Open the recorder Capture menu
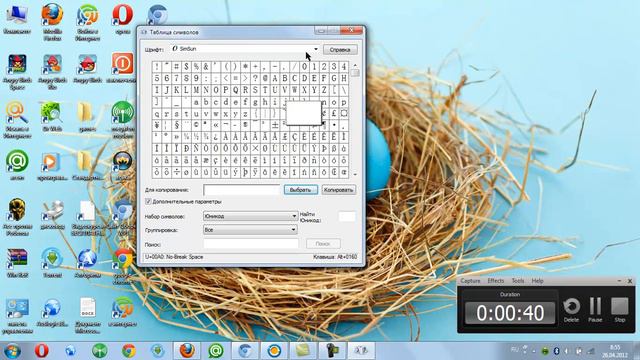Viewport: 640px width, 360px height. pyautogui.click(x=470, y=281)
